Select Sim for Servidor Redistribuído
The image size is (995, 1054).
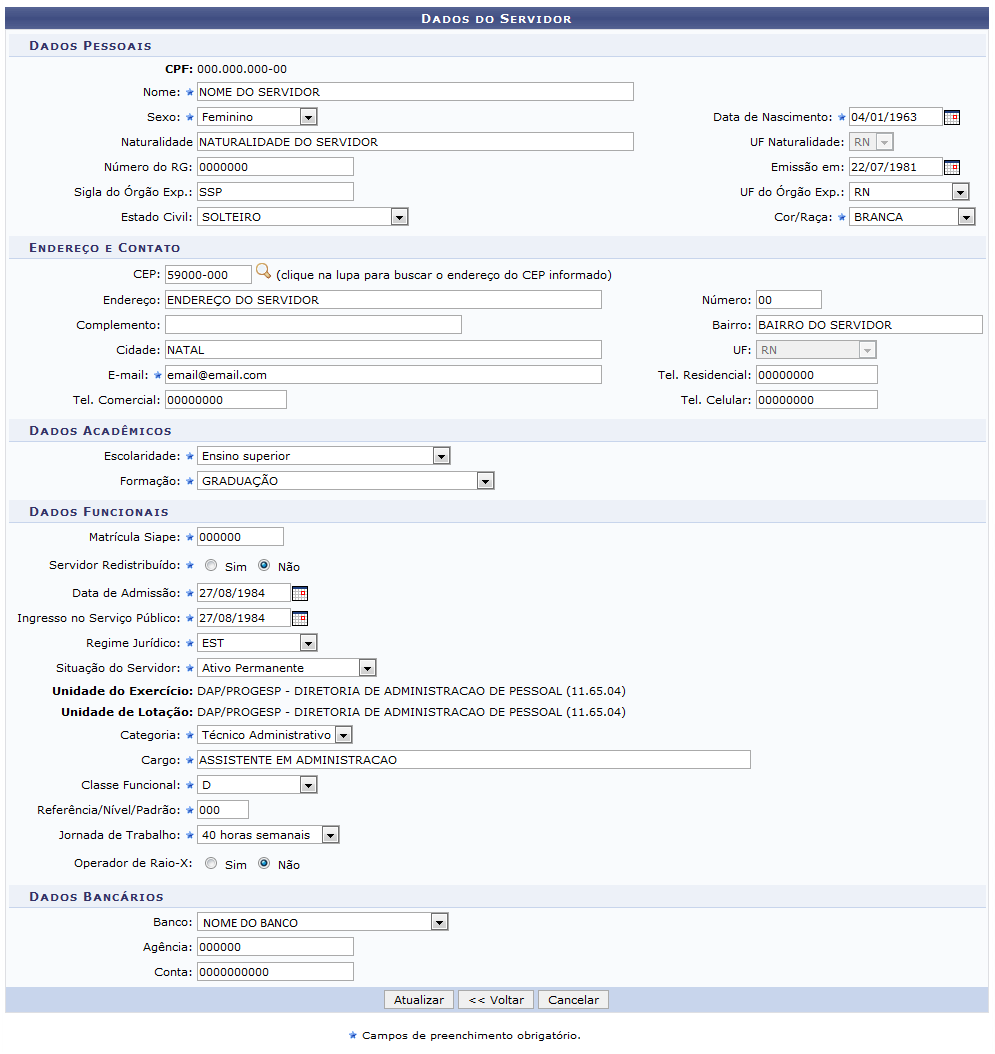211,565
